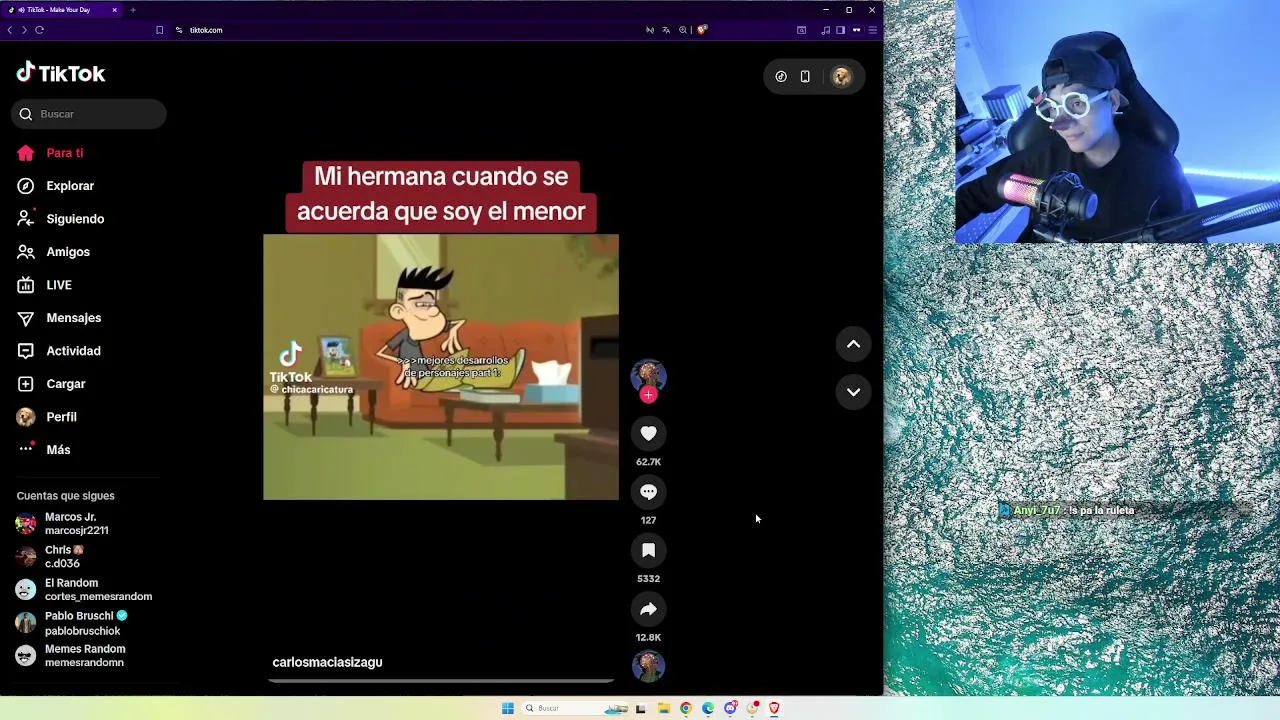The image size is (1280, 720).
Task: Click the circular icon beside the phone icon
Action: [781, 77]
